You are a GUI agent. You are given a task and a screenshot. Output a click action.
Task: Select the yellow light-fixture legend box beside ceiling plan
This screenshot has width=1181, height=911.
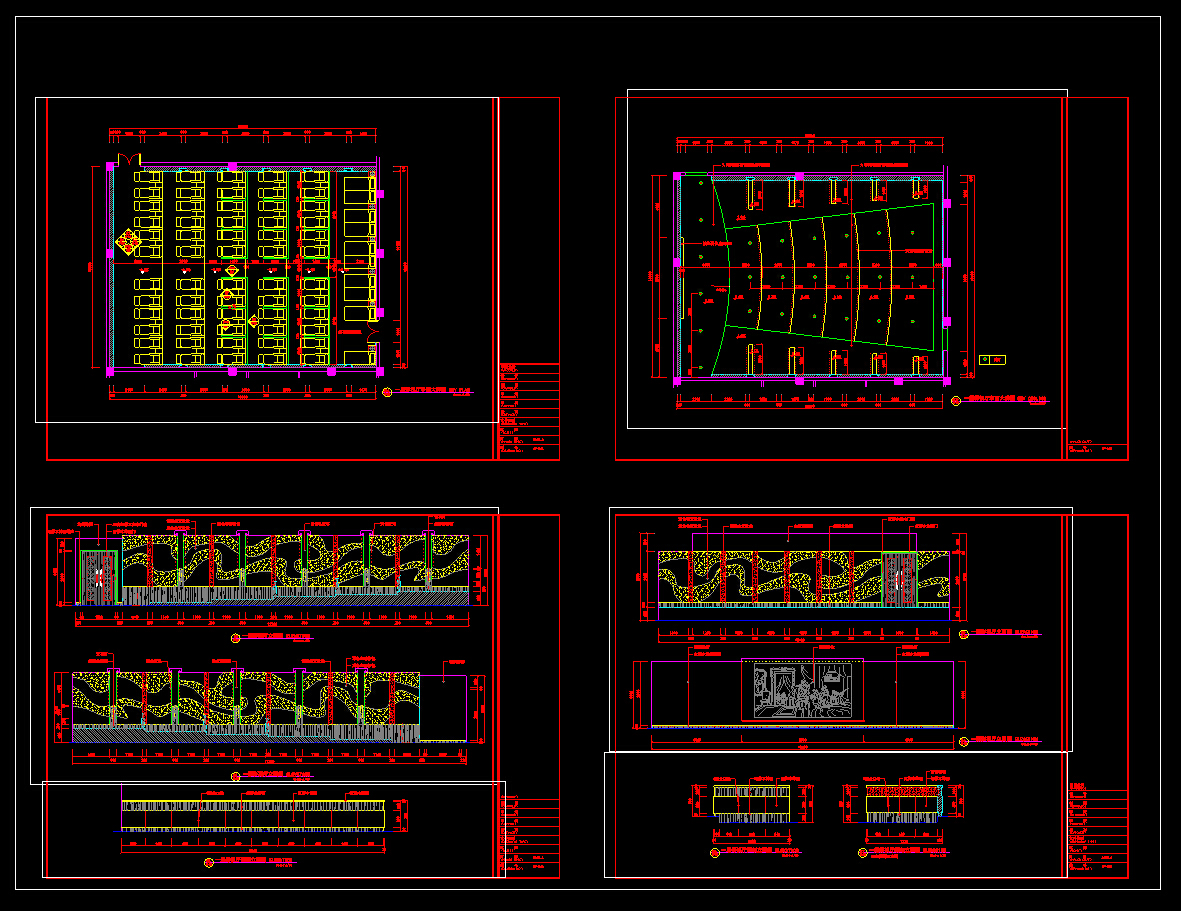[992, 360]
